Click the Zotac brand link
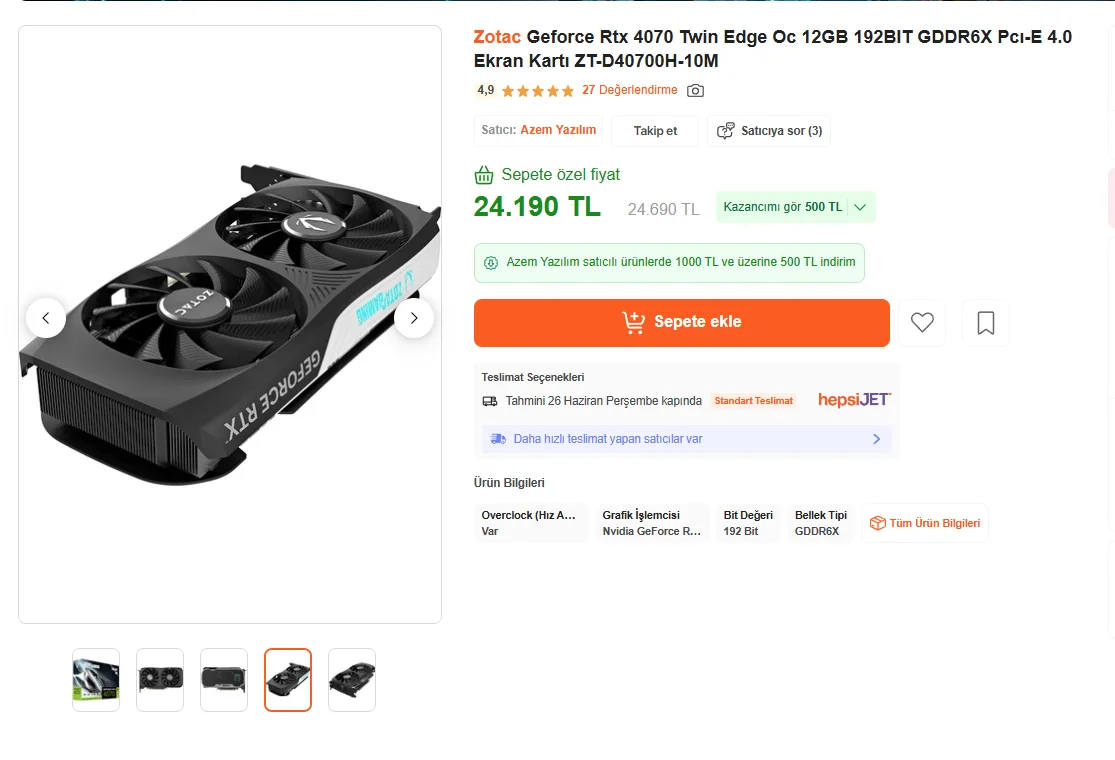Viewport: 1115px width, 760px height. click(x=497, y=37)
